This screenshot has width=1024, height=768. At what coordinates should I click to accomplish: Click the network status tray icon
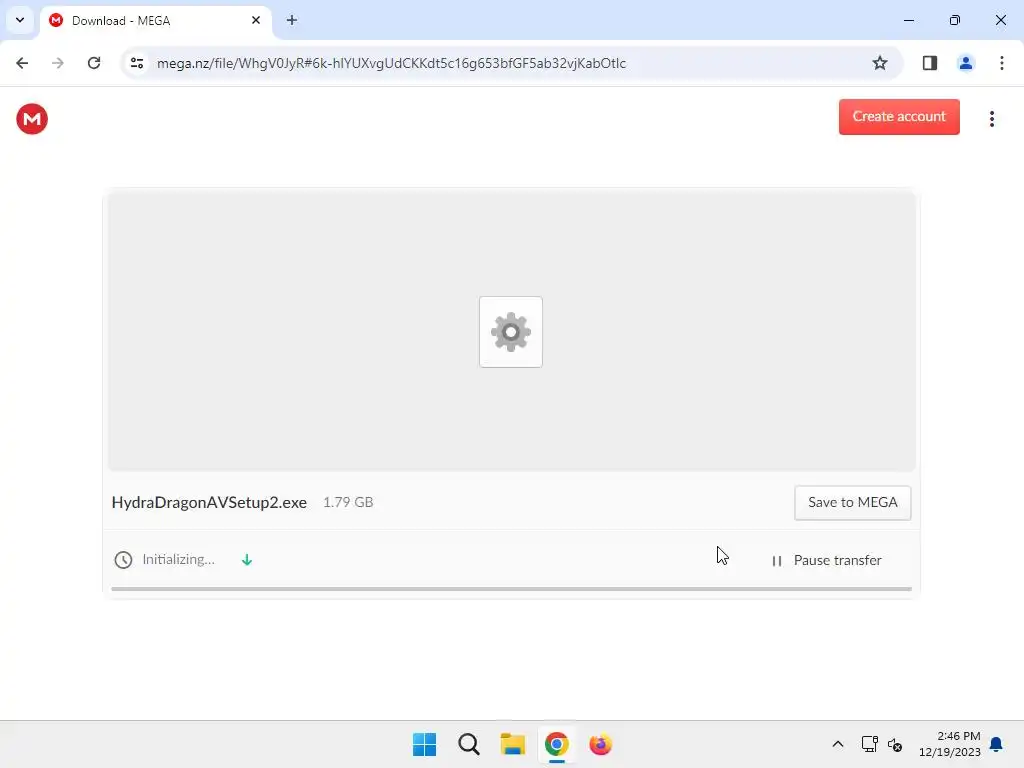[869, 744]
